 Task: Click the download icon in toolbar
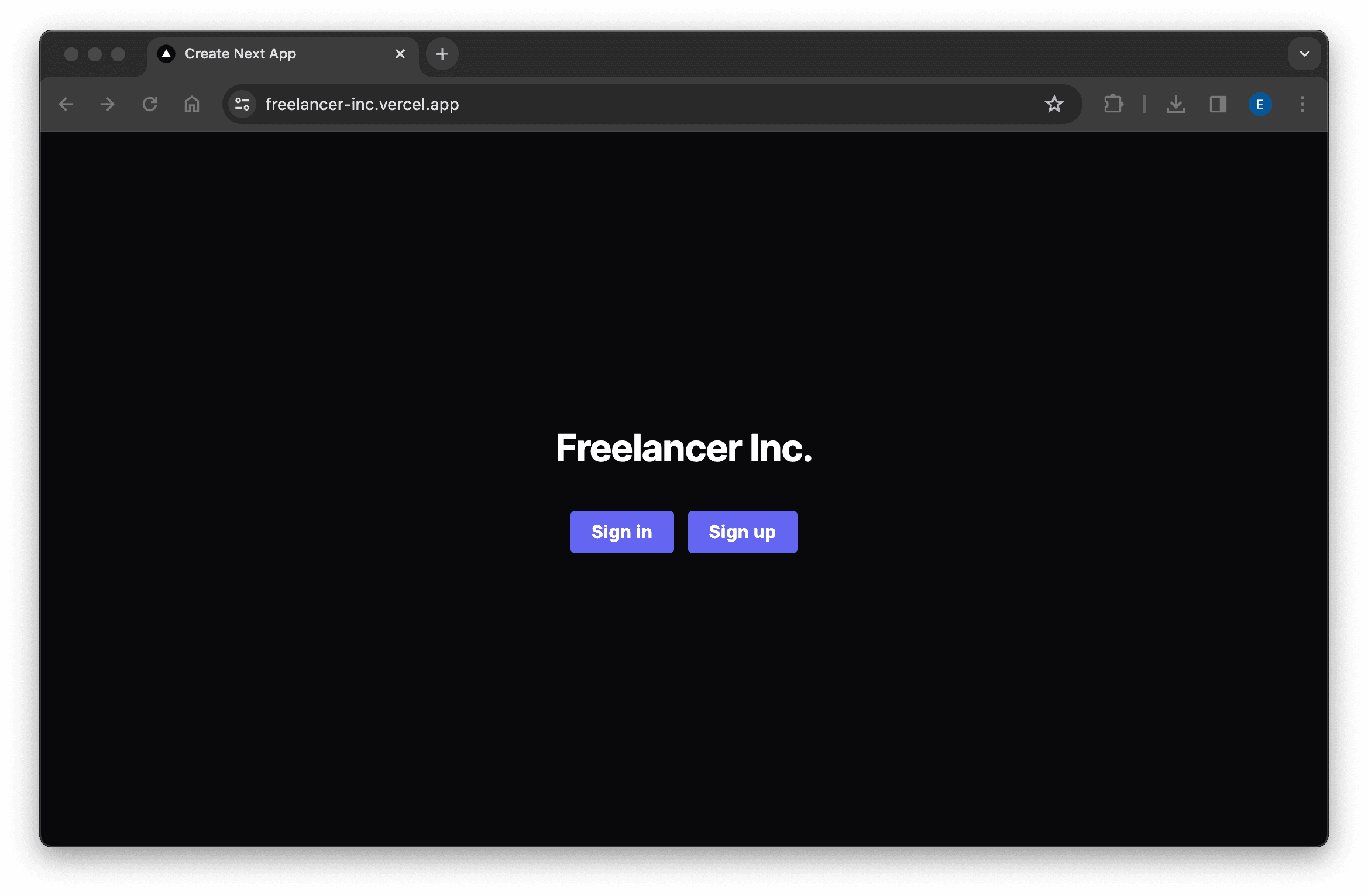1176,104
